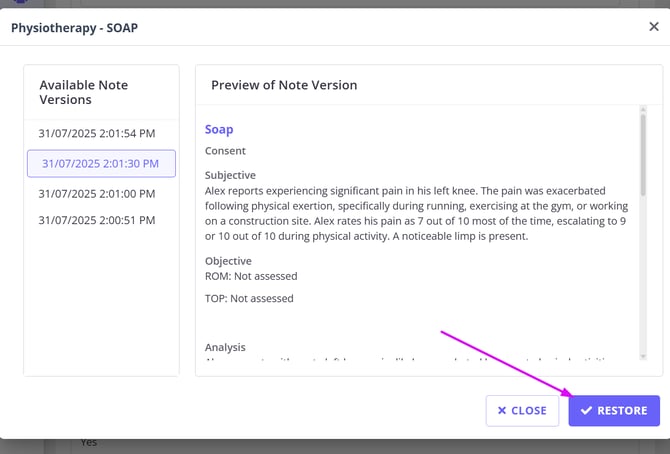The image size is (670, 454).
Task: Click the scrollbar down arrow in preview
Action: coord(642,356)
